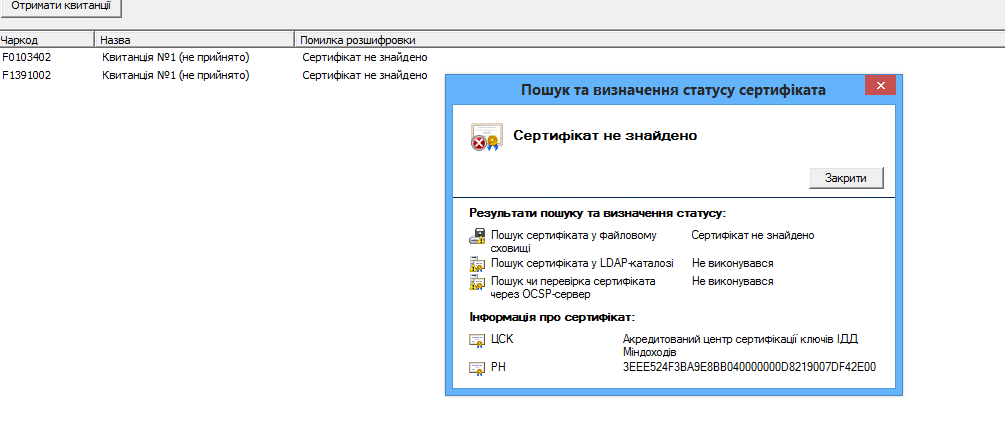Click Пошук сертифіката у файловому сховищі text

tap(574, 242)
